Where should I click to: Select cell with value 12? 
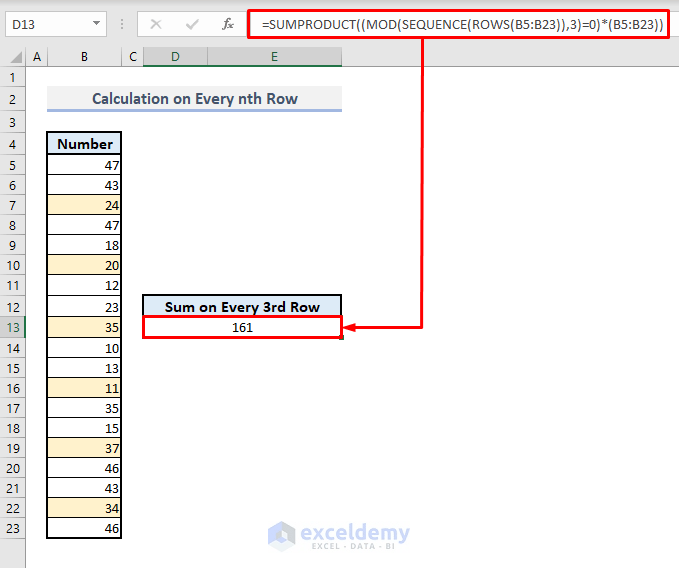click(84, 285)
